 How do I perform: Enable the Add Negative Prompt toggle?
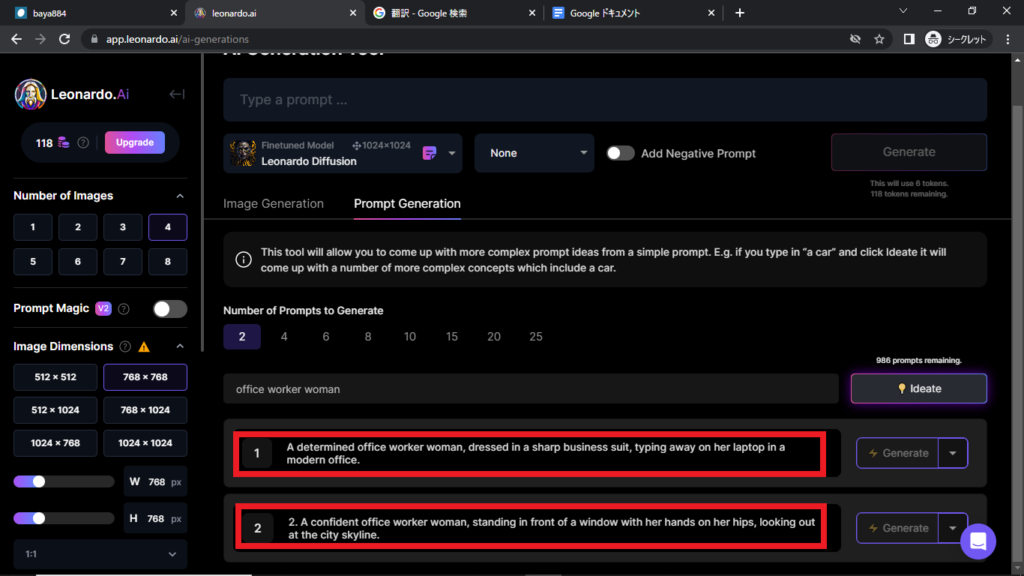620,153
